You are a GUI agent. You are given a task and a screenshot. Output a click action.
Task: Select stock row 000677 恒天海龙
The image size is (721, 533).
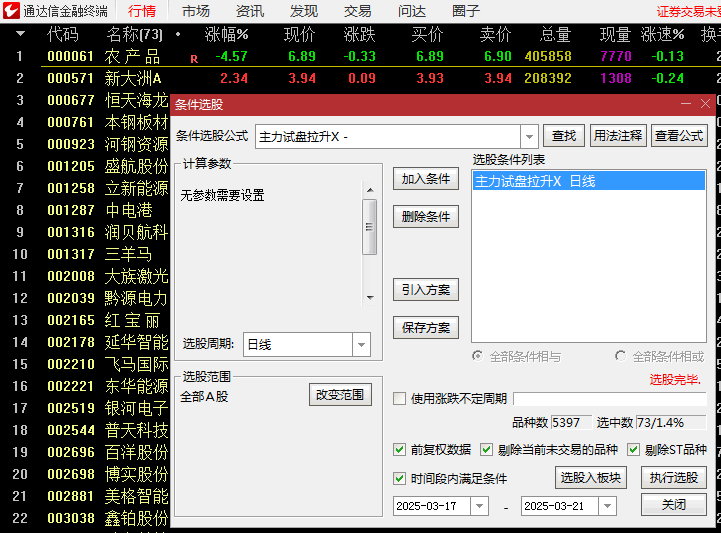85,100
